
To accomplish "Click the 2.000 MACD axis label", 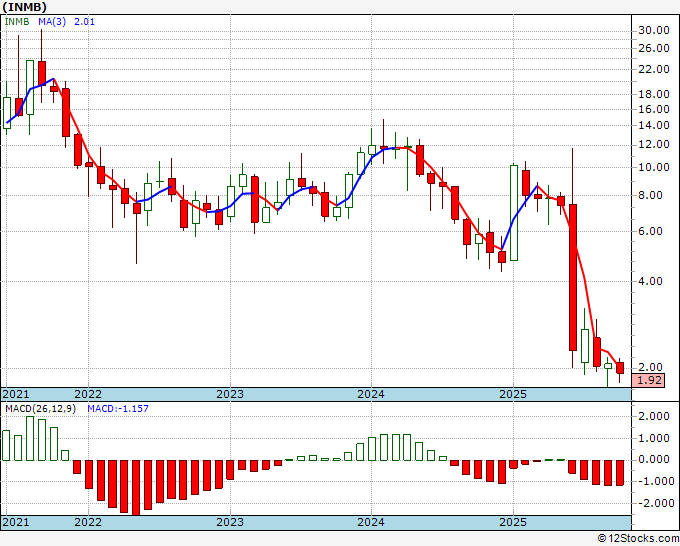I will [x=654, y=416].
